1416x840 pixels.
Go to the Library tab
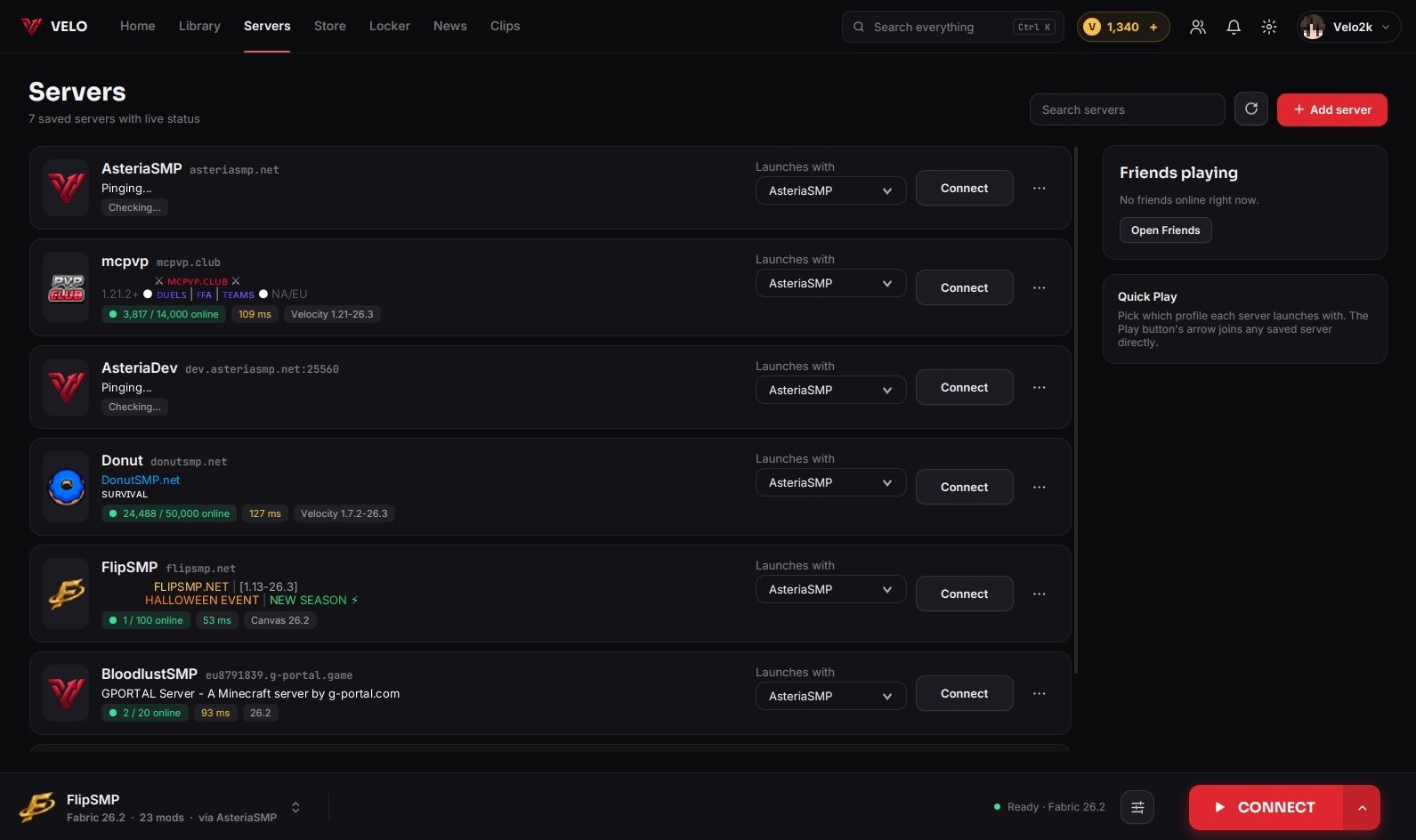coord(199,26)
